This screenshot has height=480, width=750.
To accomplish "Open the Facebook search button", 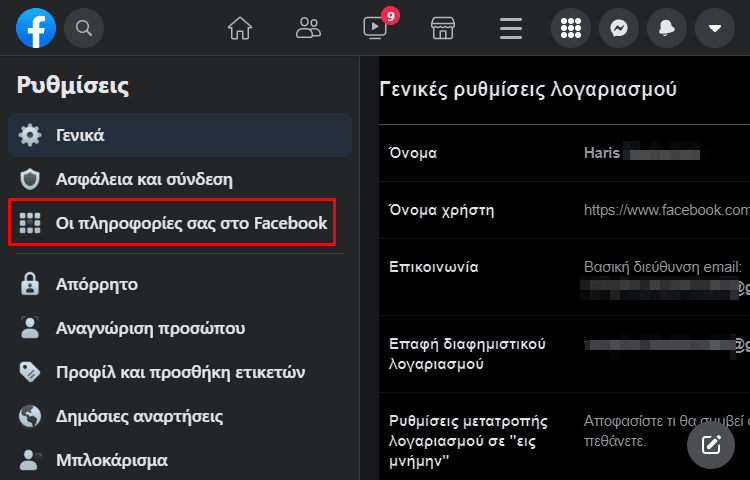I will point(84,28).
